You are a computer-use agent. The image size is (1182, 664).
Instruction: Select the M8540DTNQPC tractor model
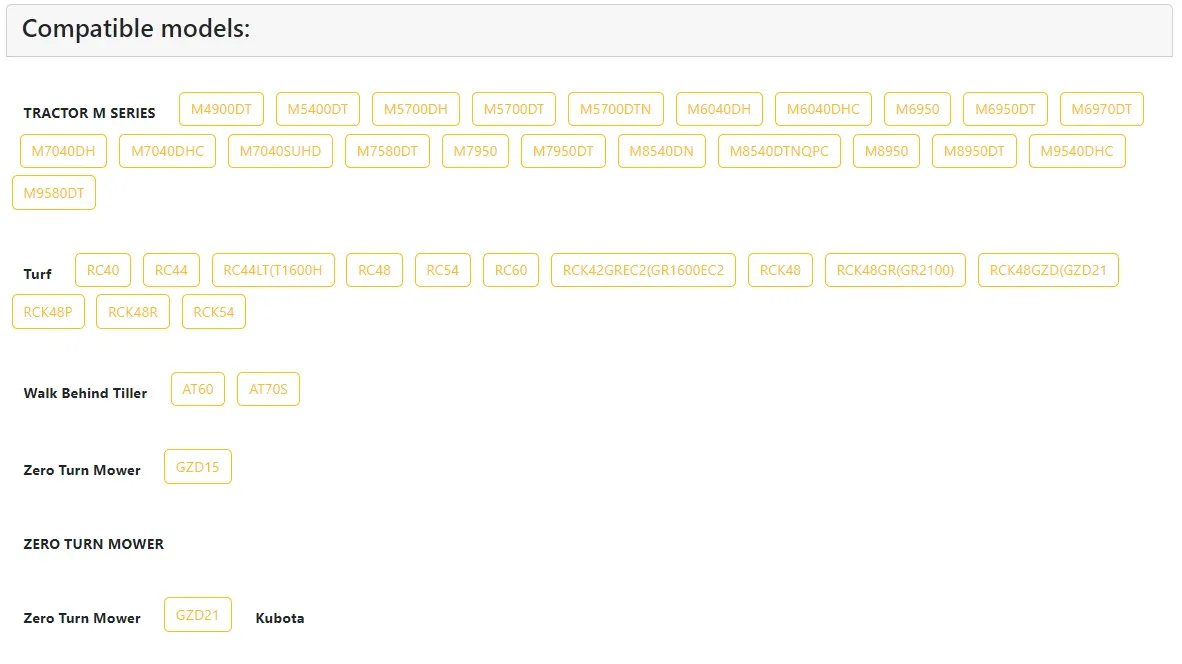click(x=779, y=152)
